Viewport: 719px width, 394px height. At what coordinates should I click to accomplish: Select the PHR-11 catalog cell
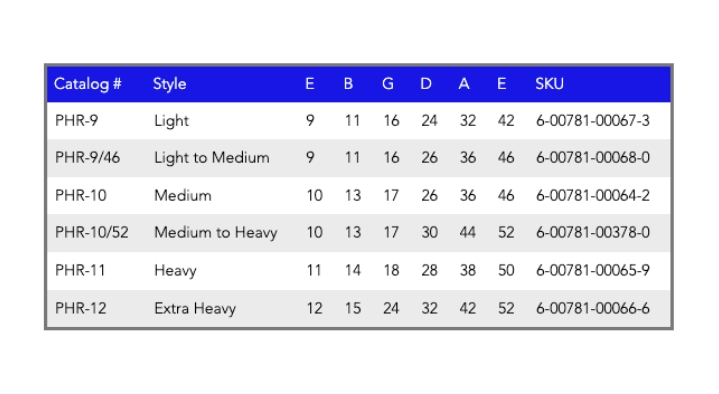click(x=80, y=270)
